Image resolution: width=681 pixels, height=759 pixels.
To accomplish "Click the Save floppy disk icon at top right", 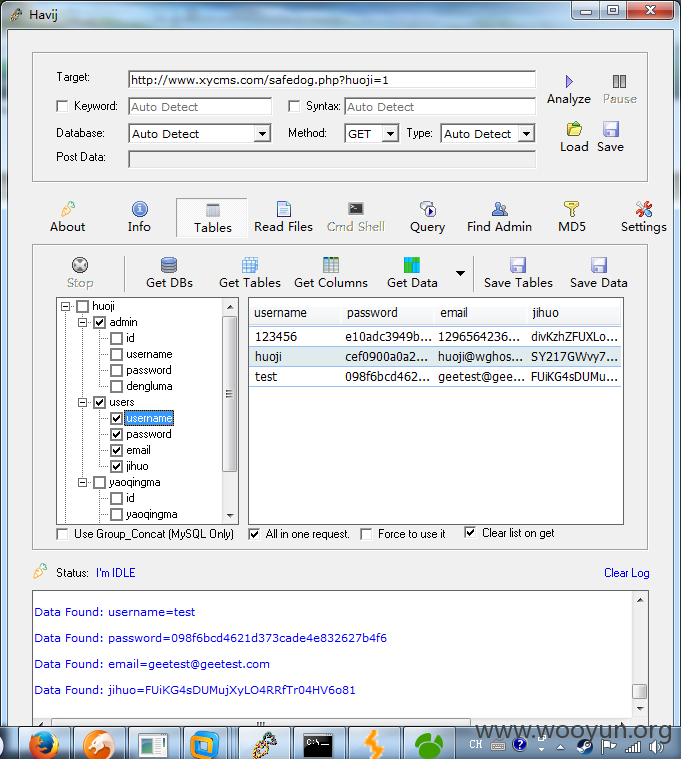I will [611, 129].
